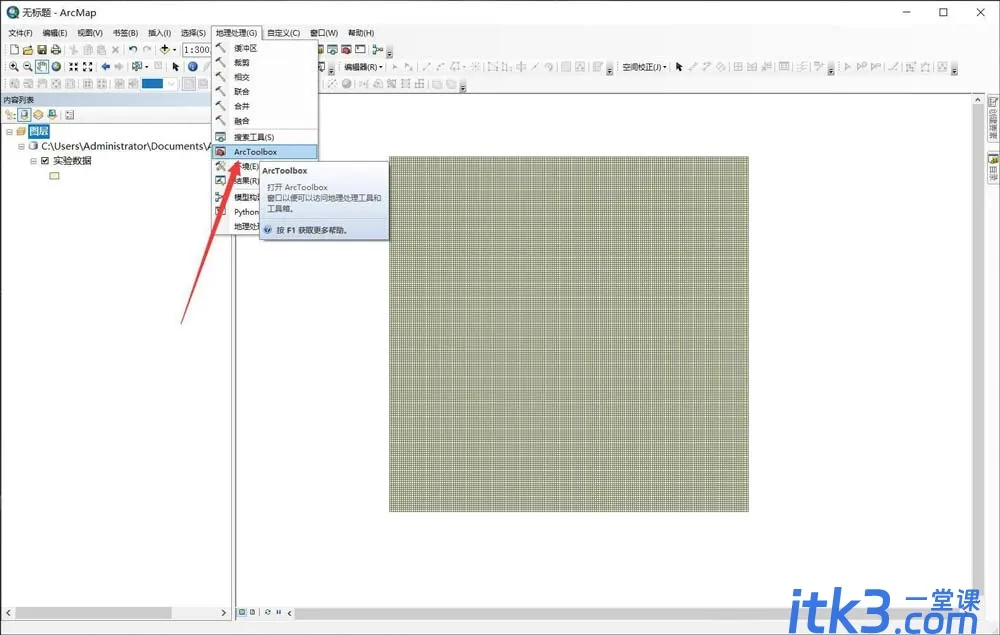This screenshot has width=1000, height=635.
Task: Print the map
Action: [55, 50]
